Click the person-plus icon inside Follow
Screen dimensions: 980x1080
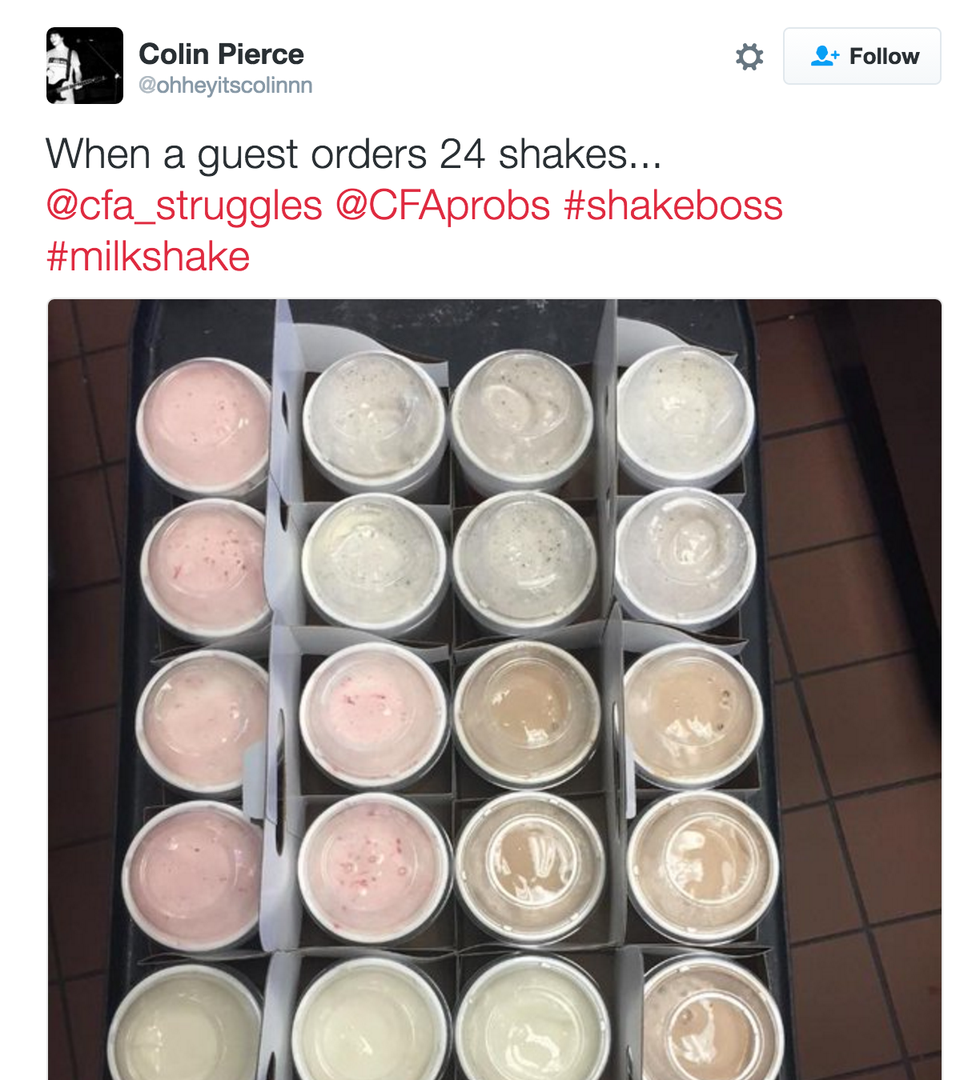824,56
